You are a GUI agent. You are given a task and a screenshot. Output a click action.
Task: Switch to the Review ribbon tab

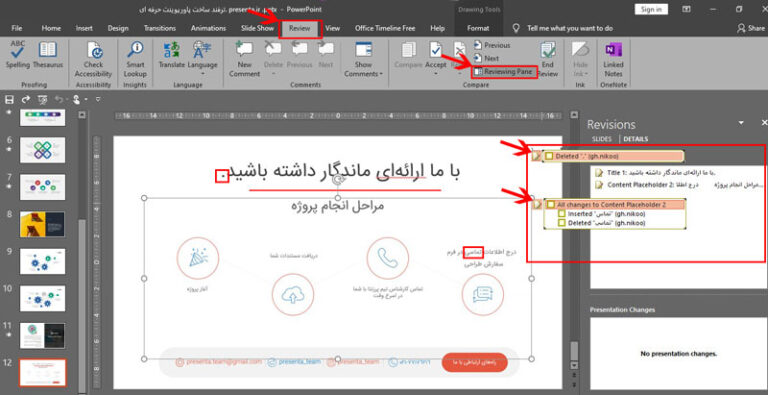(x=300, y=28)
